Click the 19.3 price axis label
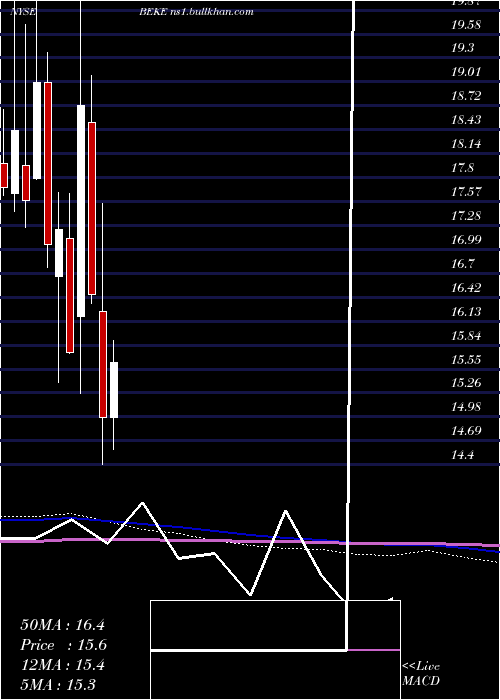Image resolution: width=500 pixels, height=700 pixels. [x=462, y=48]
